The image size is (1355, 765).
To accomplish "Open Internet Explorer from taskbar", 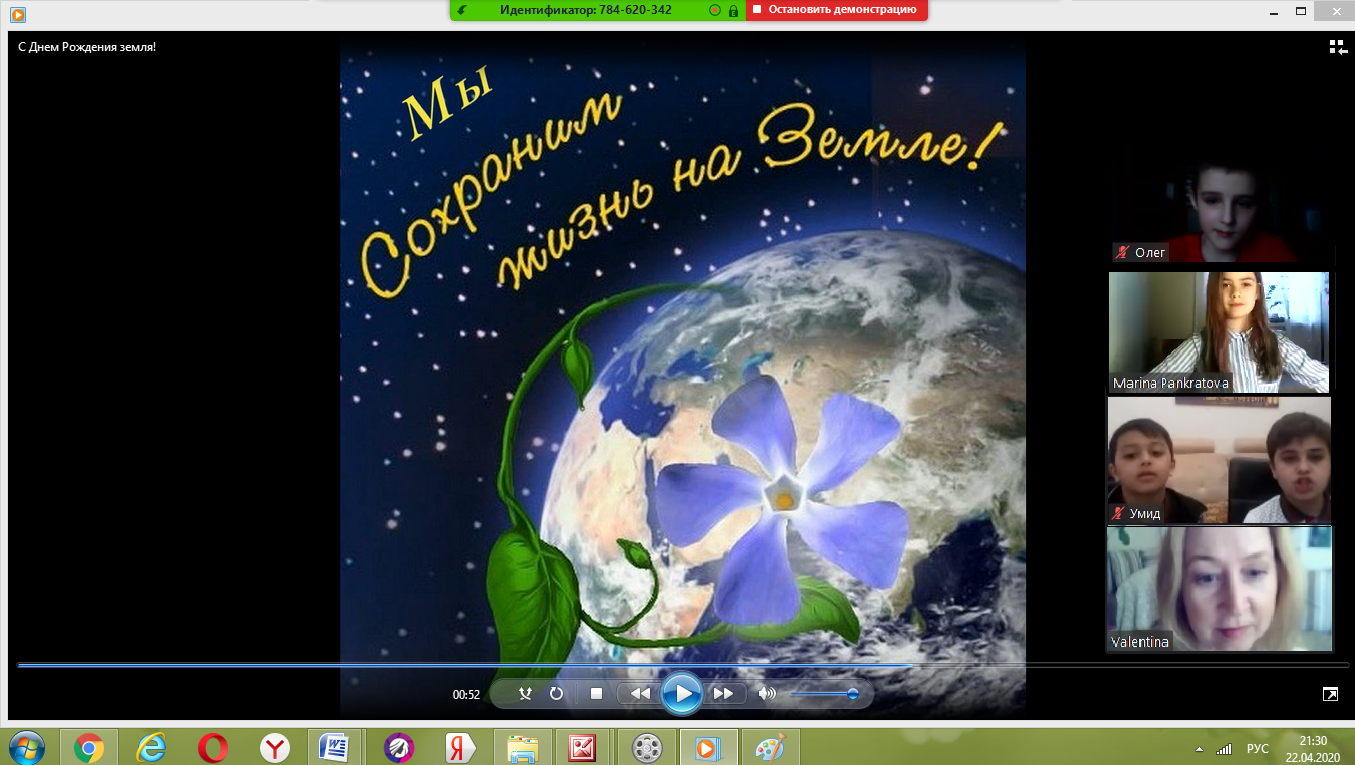I will point(151,746).
